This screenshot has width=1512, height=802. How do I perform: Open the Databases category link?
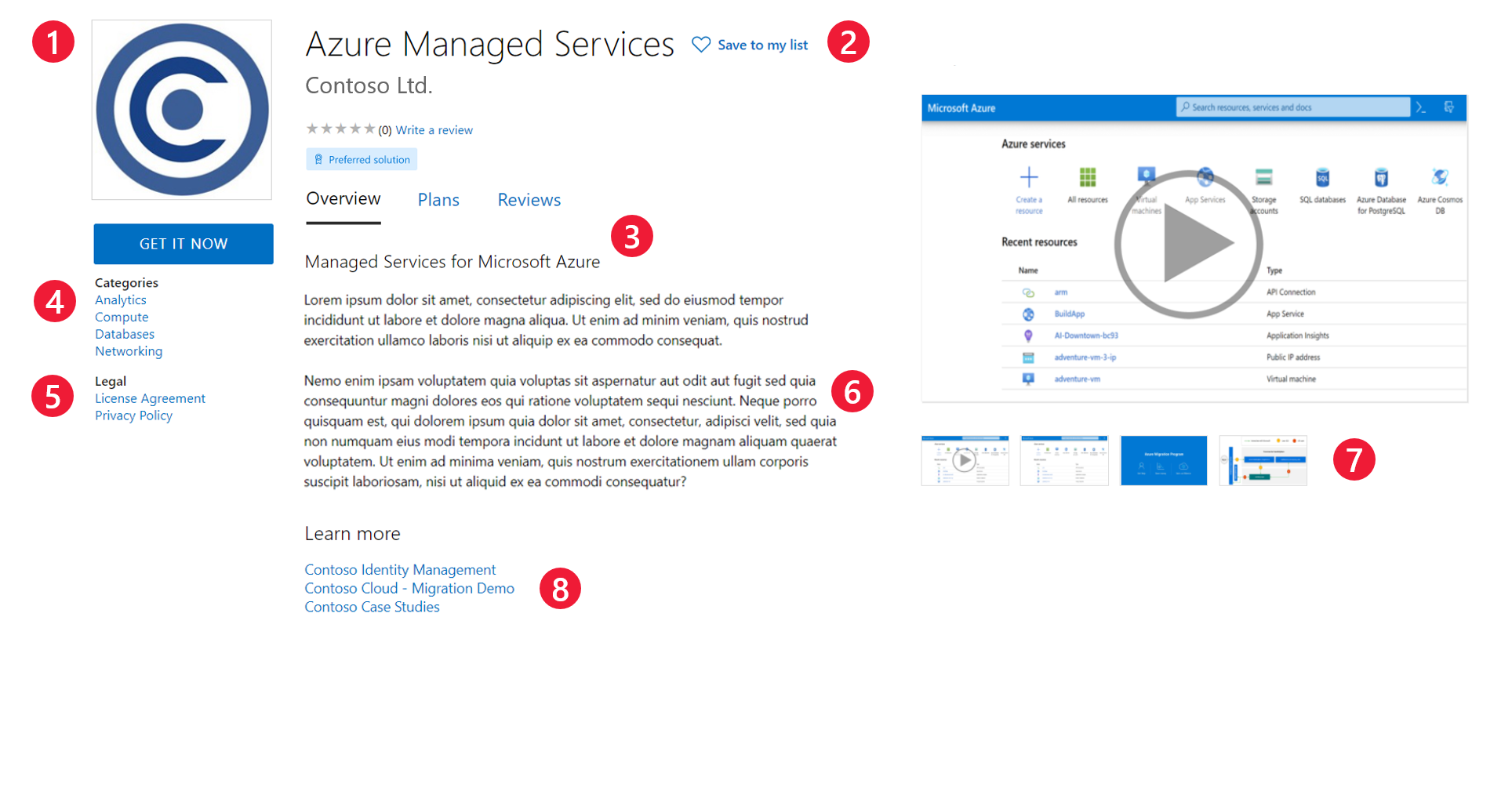(125, 334)
